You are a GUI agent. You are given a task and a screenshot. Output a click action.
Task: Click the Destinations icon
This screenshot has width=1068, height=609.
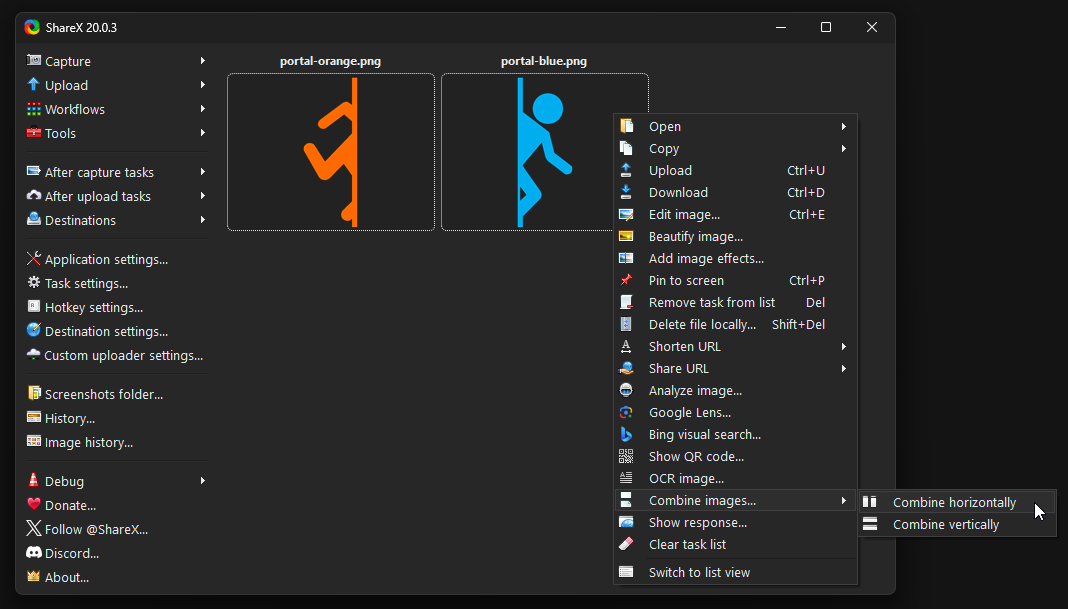point(33,219)
